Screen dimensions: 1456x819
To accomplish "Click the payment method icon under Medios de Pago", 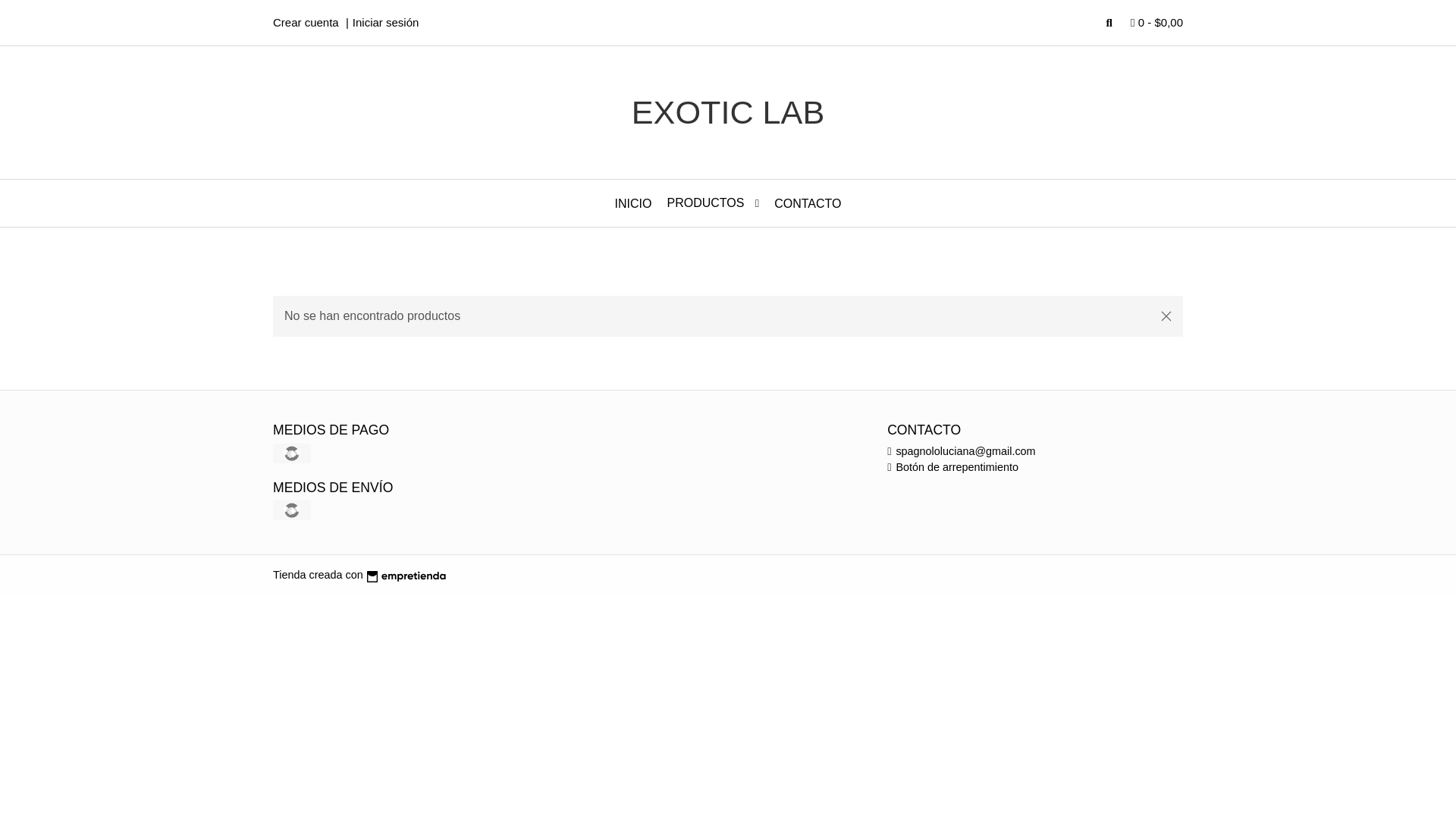I will coord(292,453).
